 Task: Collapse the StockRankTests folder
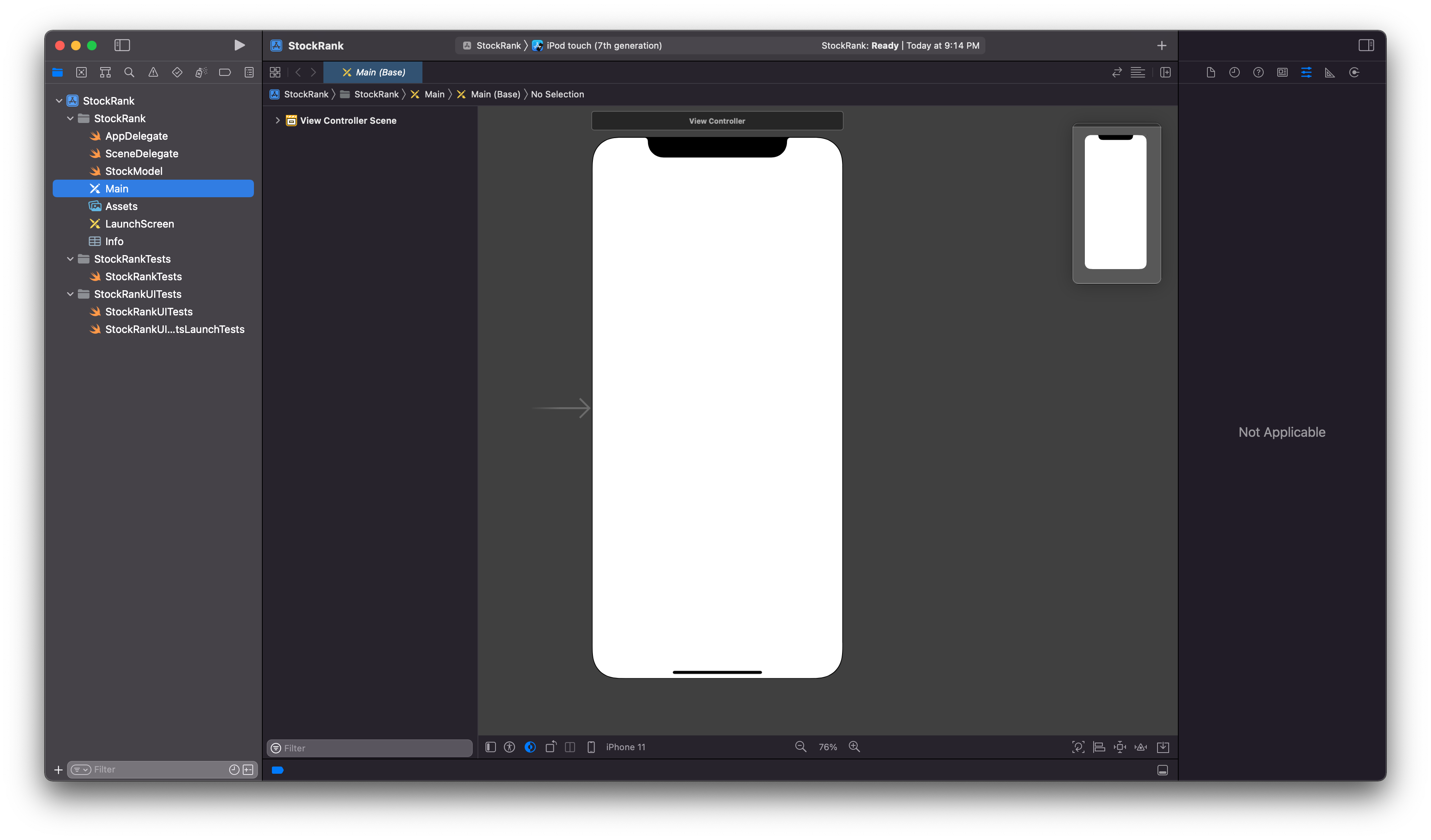pos(70,259)
